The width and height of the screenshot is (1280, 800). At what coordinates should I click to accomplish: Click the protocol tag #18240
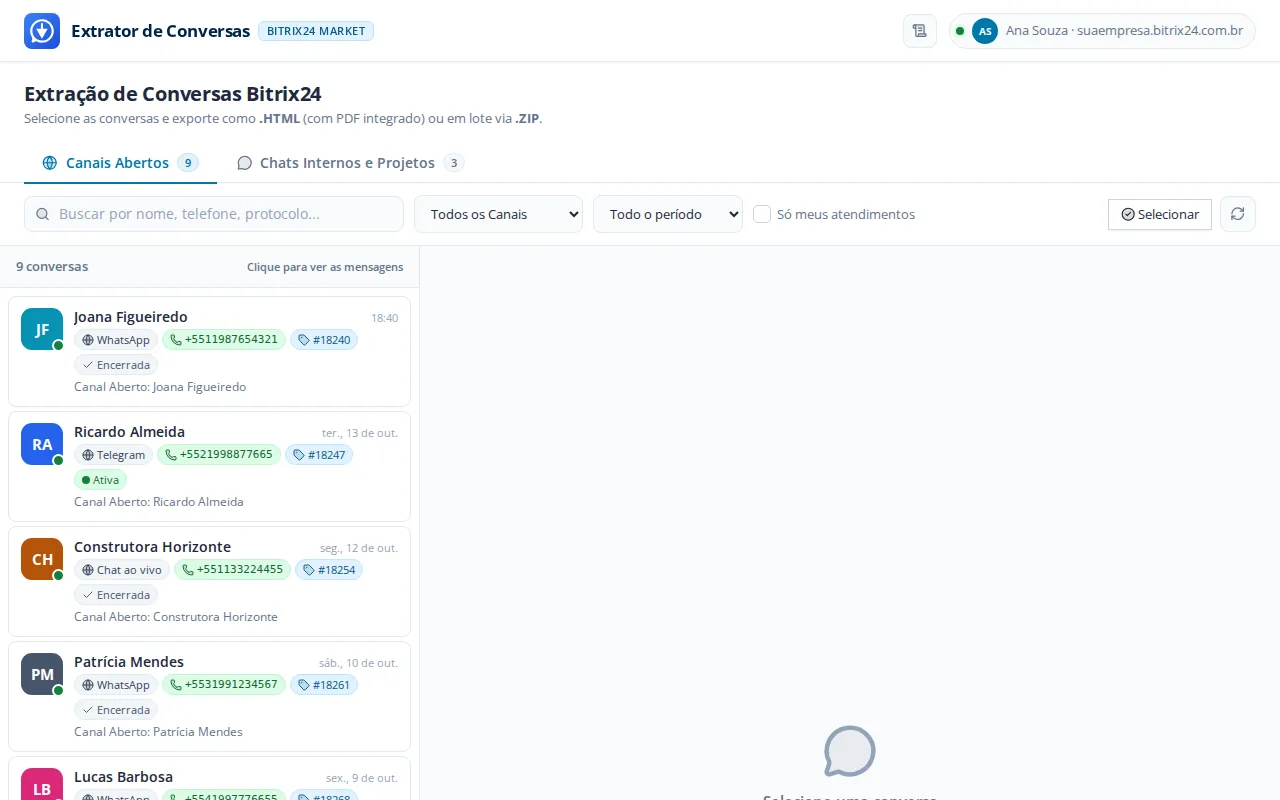click(324, 340)
